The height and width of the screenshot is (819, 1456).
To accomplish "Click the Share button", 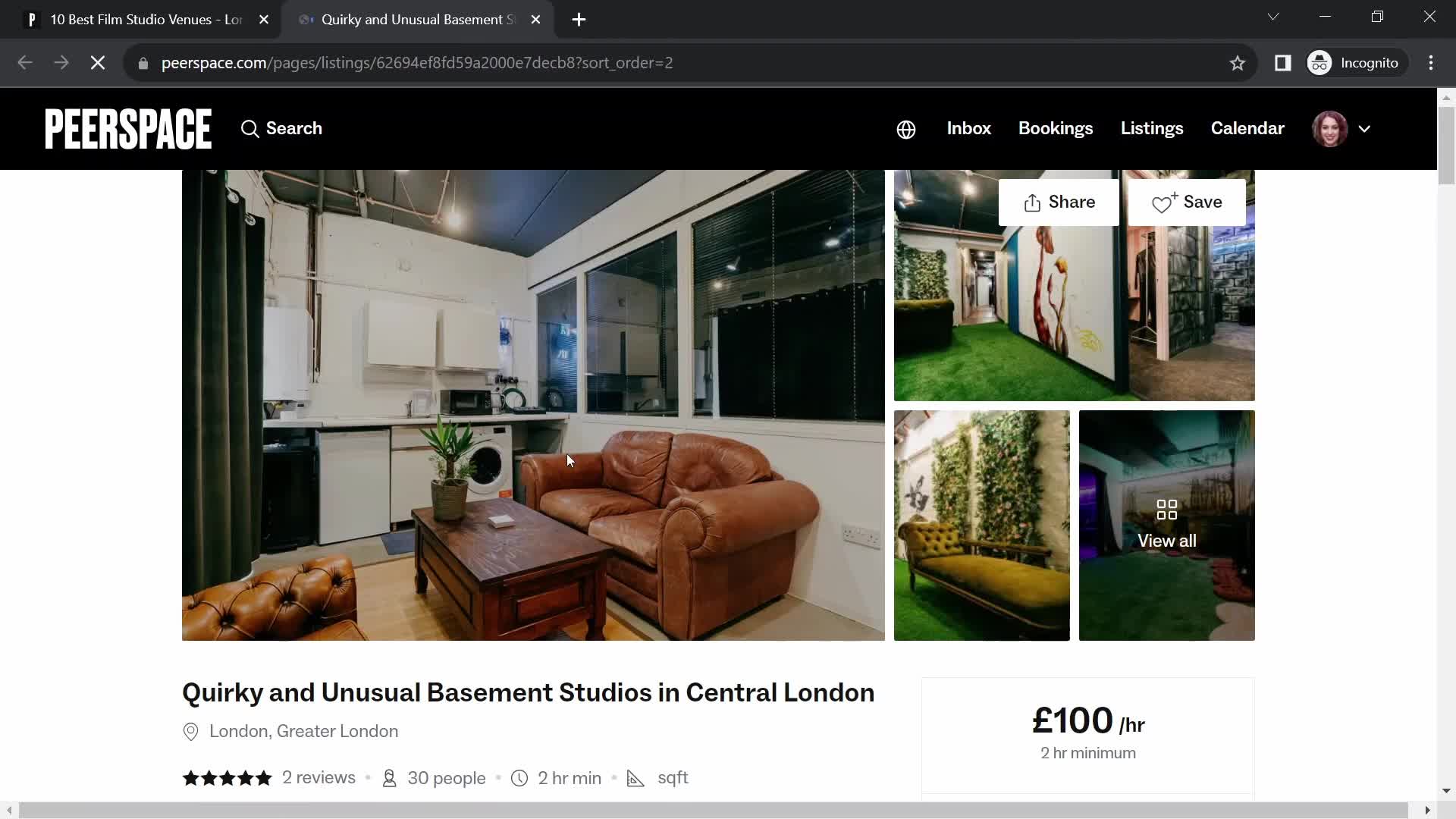I will pyautogui.click(x=1059, y=202).
